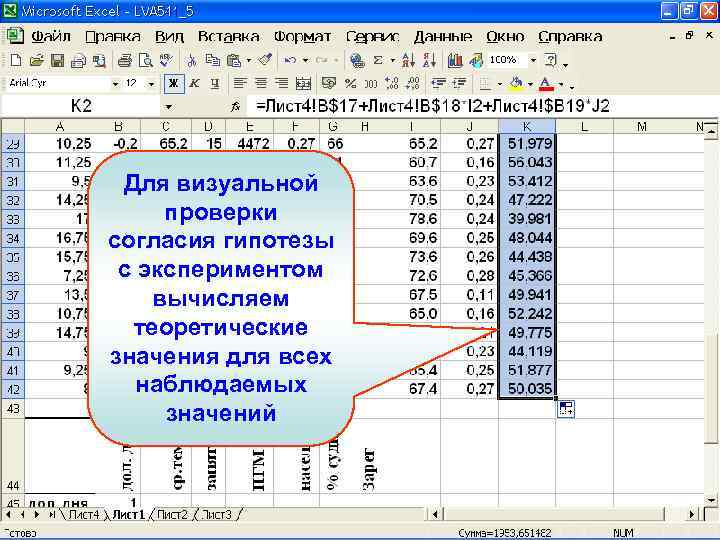
Task: Open the Borders dropdown arrow
Action: point(500,84)
